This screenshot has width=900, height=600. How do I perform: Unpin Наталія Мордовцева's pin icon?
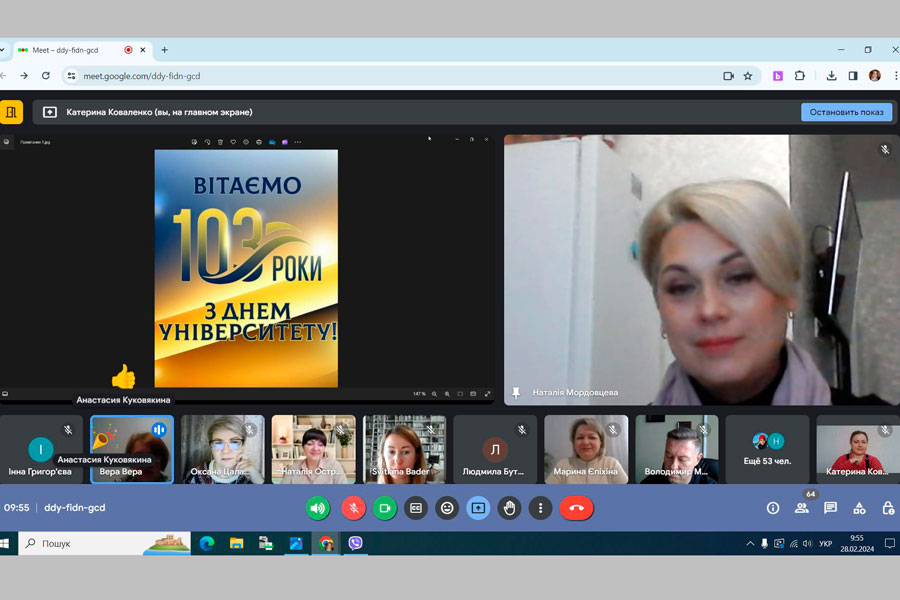point(515,392)
